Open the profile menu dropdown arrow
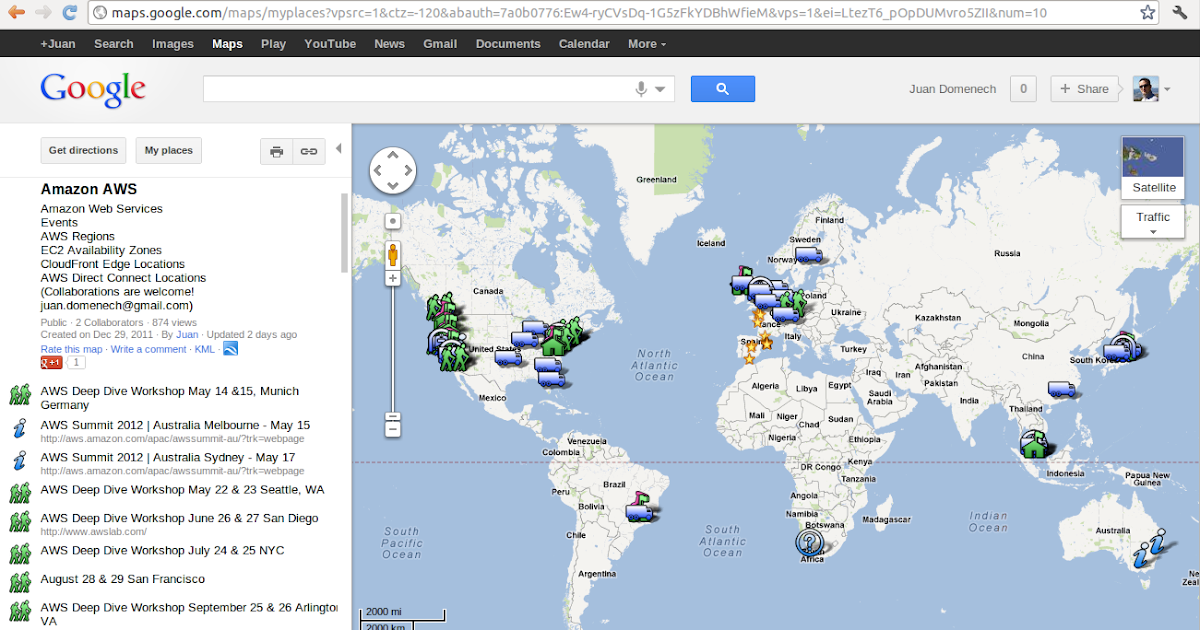This screenshot has width=1200, height=630. [x=1165, y=89]
